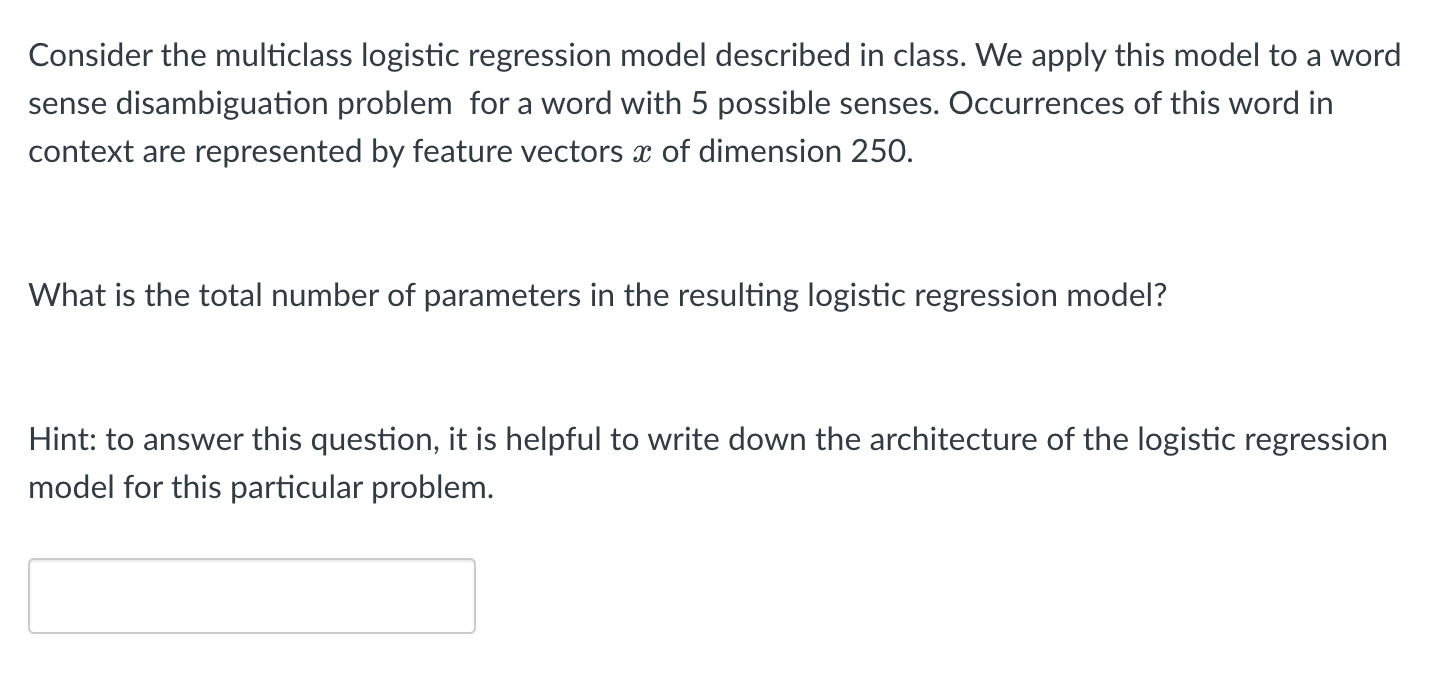This screenshot has width=1450, height=682.
Task: Click the number 250 in the question
Action: (x=880, y=151)
